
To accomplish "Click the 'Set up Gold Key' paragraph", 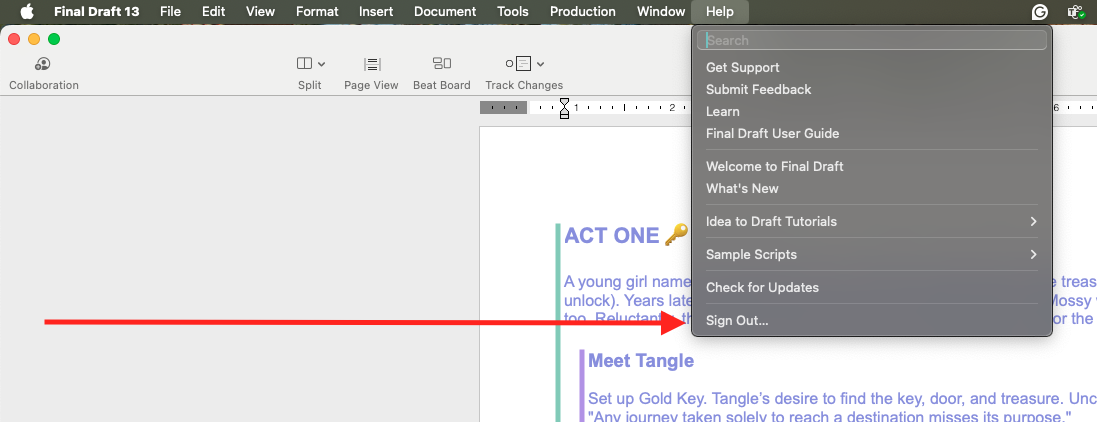I will tap(842, 408).
